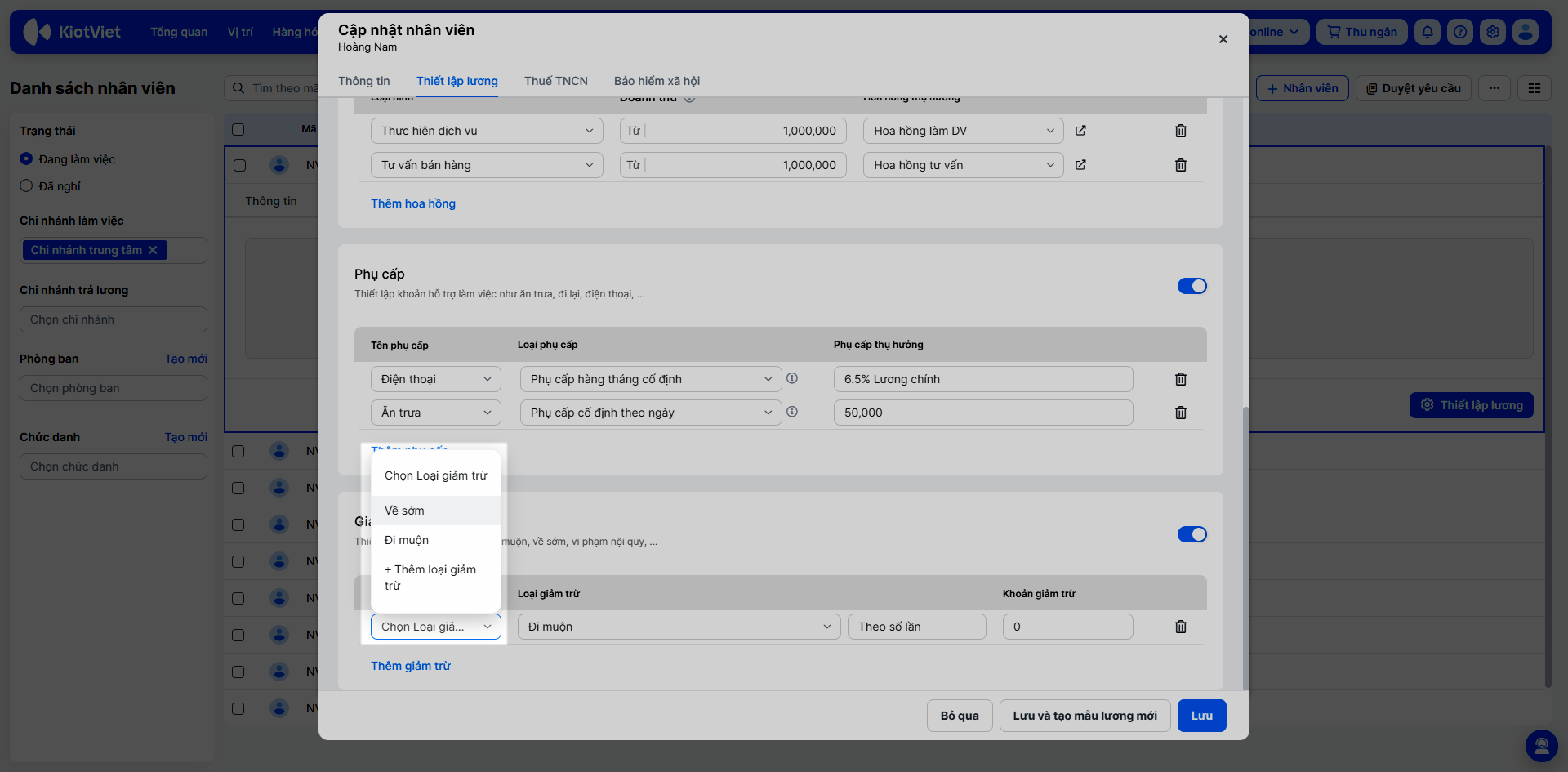Image resolution: width=1568 pixels, height=772 pixels.
Task: Open the Đi muộn deduction type dropdown
Action: coord(679,627)
